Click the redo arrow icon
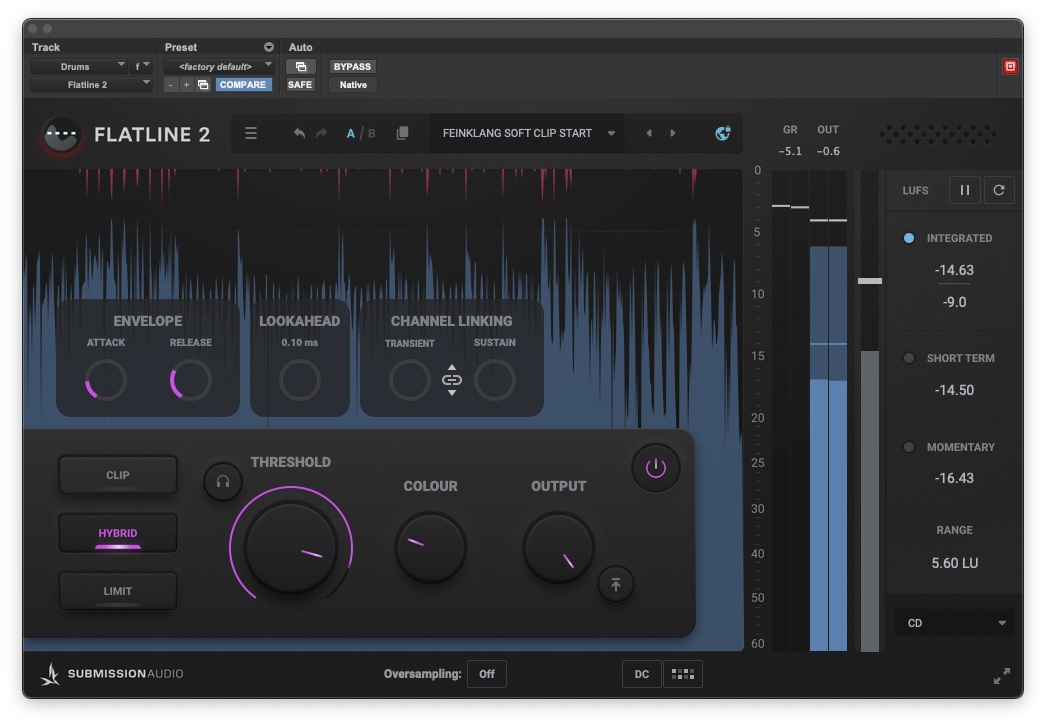Image resolution: width=1046 pixels, height=725 pixels. [x=321, y=133]
